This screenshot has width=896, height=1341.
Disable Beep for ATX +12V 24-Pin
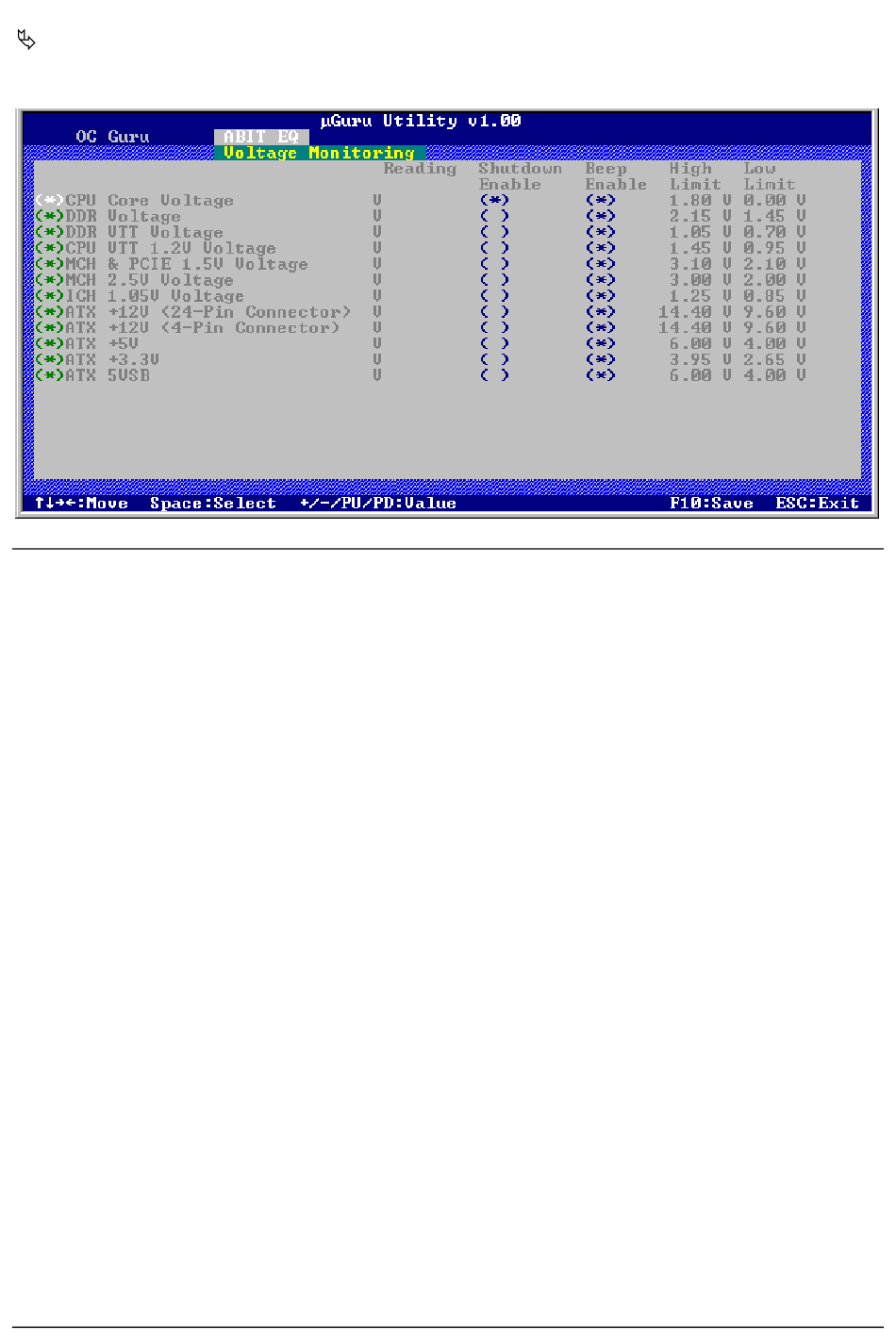coord(600,312)
